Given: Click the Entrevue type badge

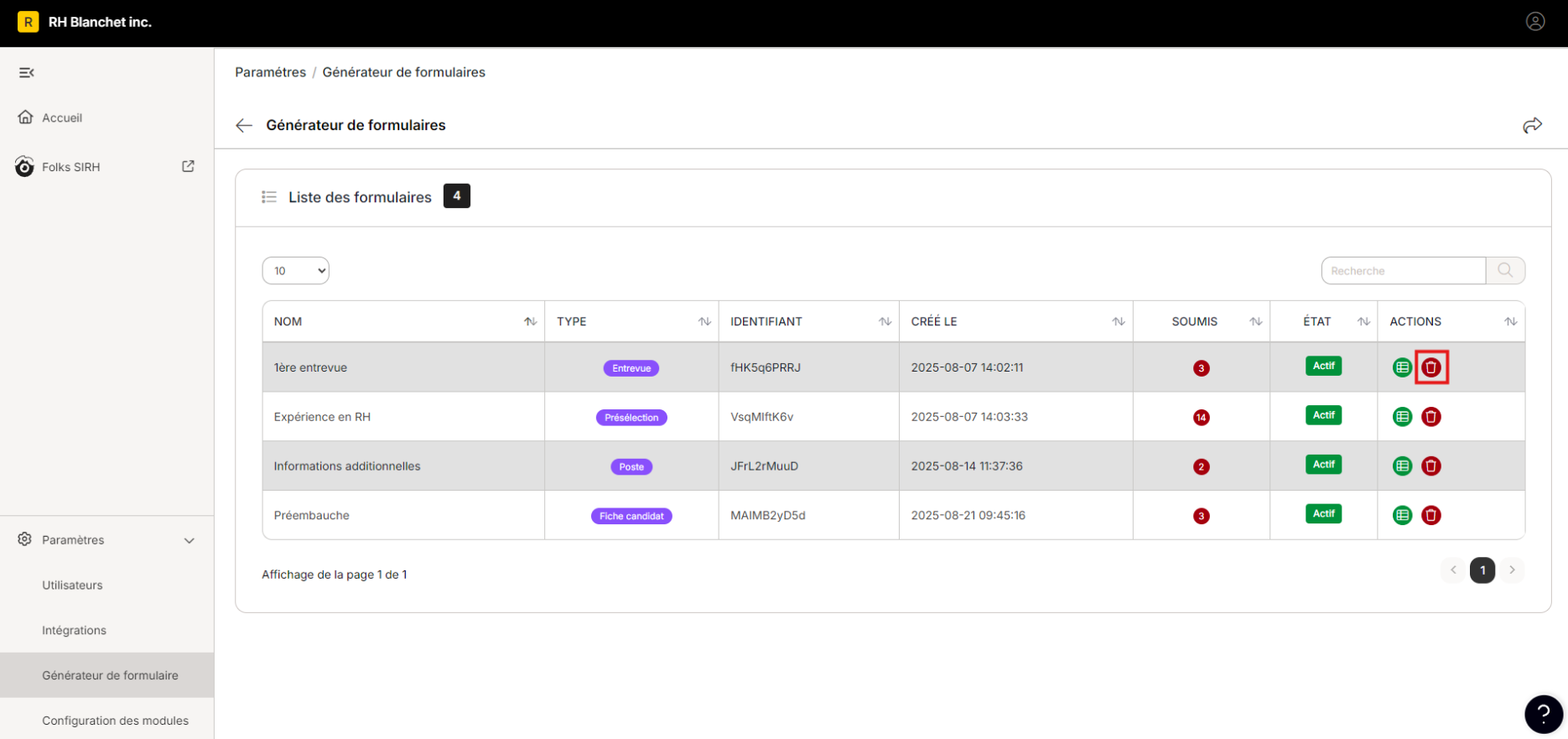Looking at the screenshot, I should click(631, 368).
